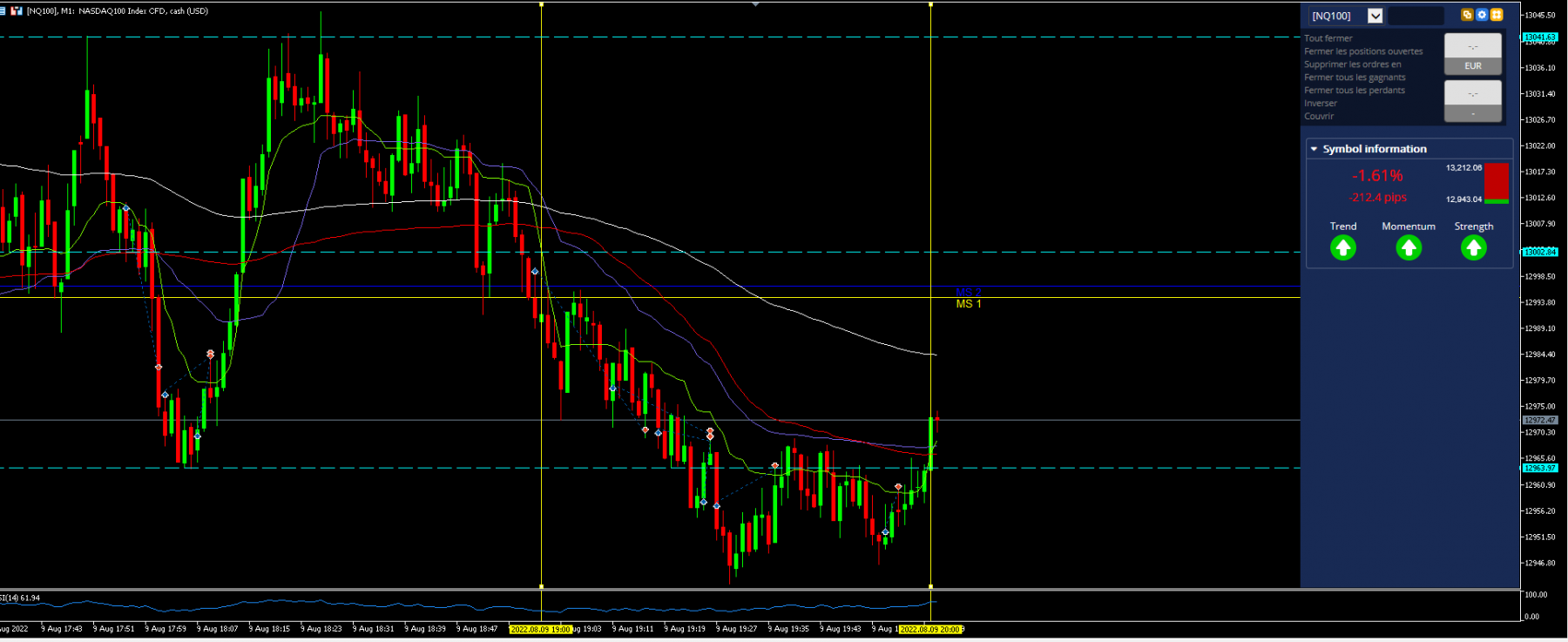Choose the Tout fermer command
The image size is (1568, 642).
(1328, 38)
